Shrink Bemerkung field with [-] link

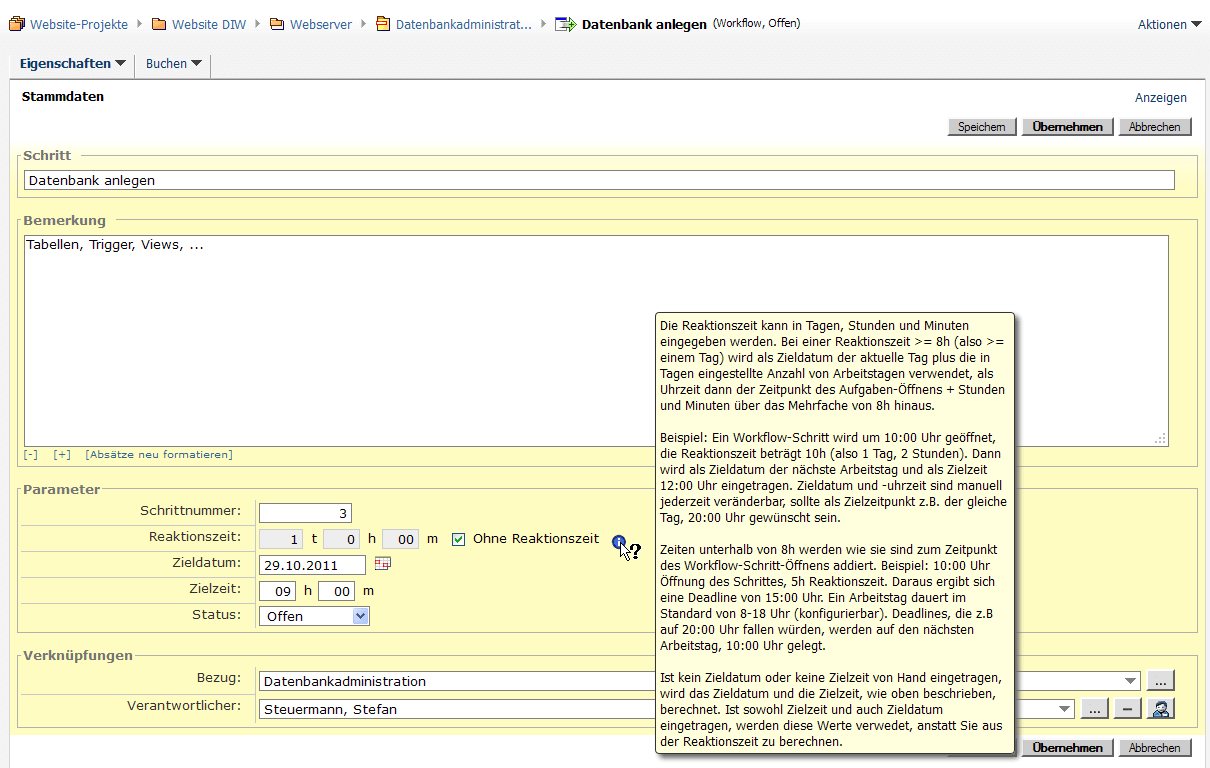(x=31, y=455)
